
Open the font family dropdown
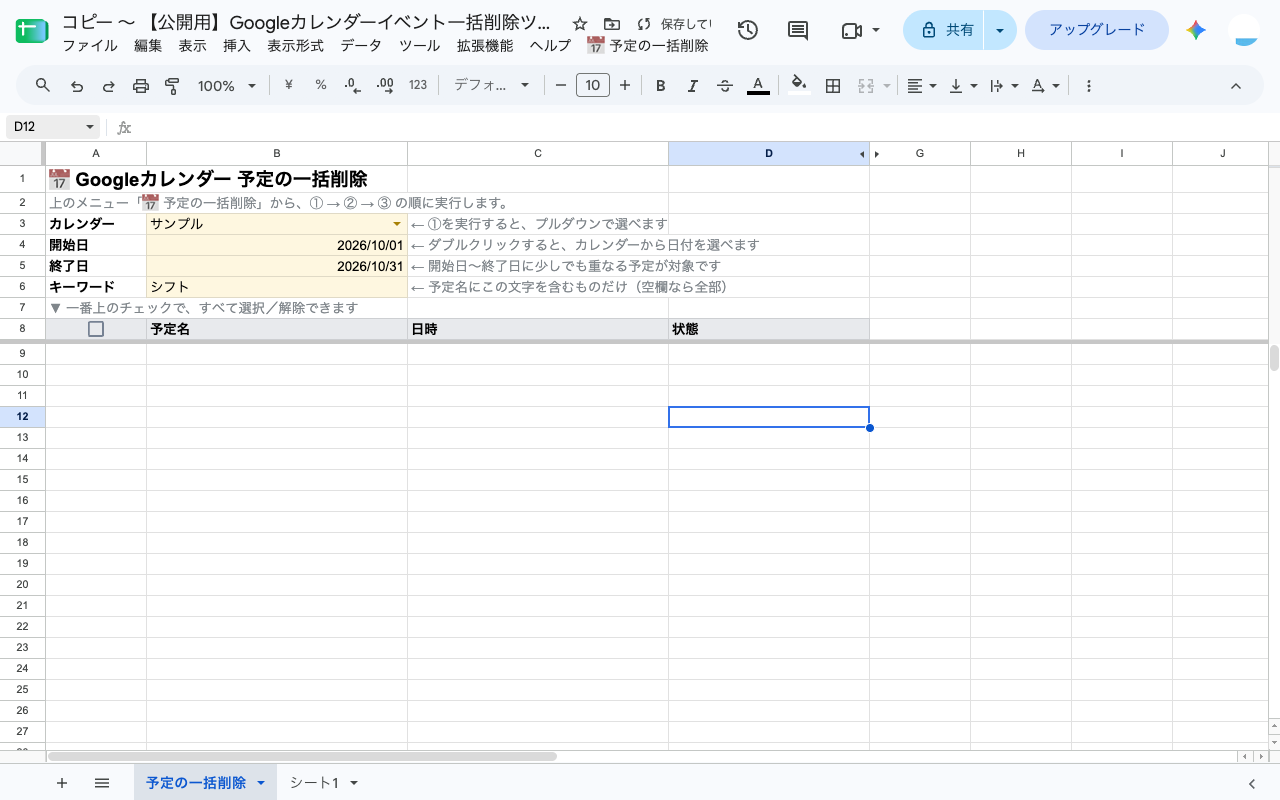coord(491,86)
